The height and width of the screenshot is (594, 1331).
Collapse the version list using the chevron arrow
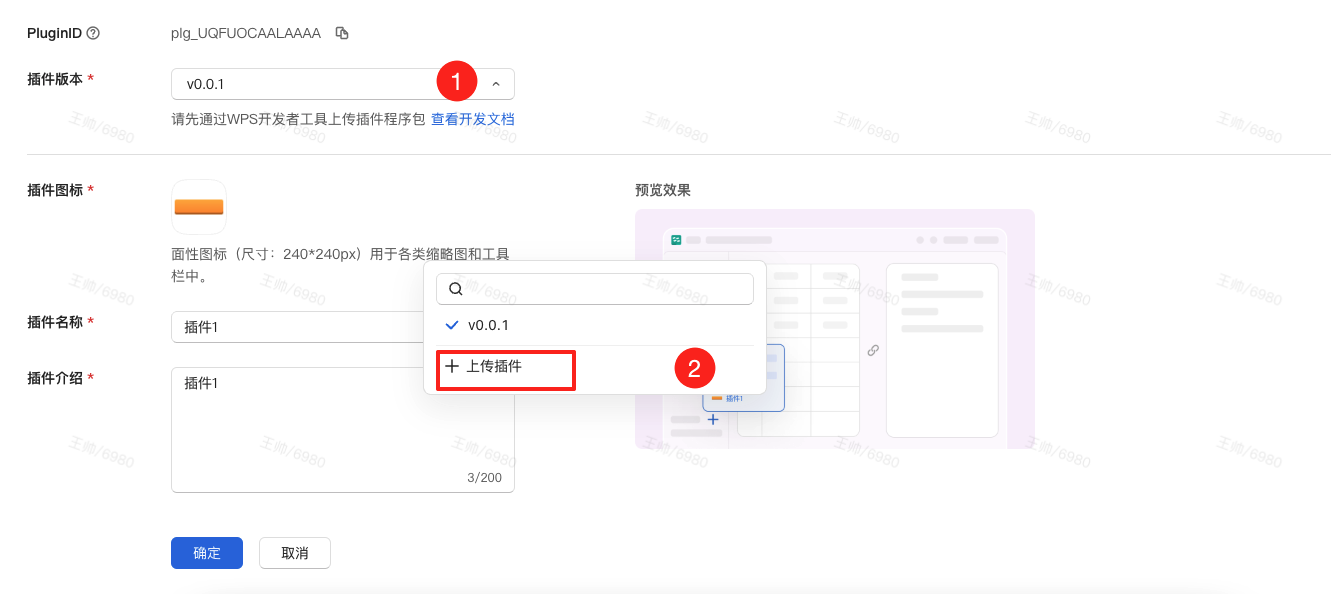tap(496, 84)
